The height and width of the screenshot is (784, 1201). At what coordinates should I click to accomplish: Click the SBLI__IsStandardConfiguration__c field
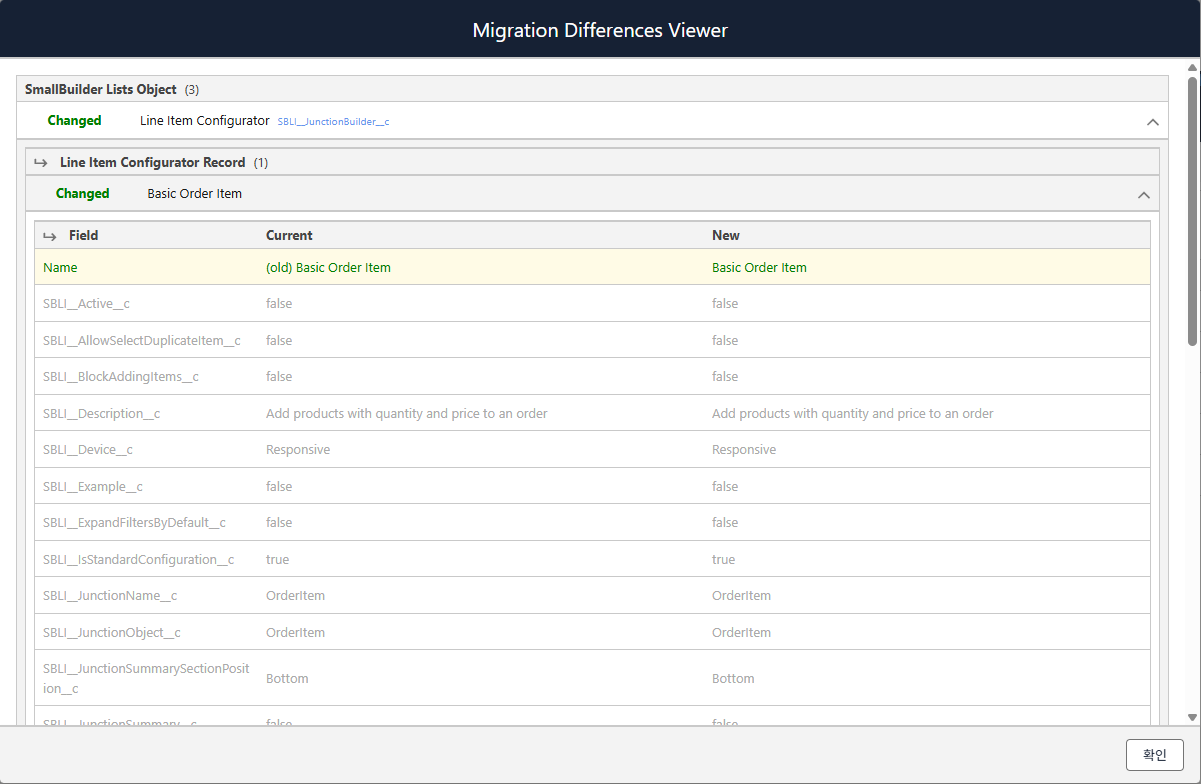(x=138, y=560)
